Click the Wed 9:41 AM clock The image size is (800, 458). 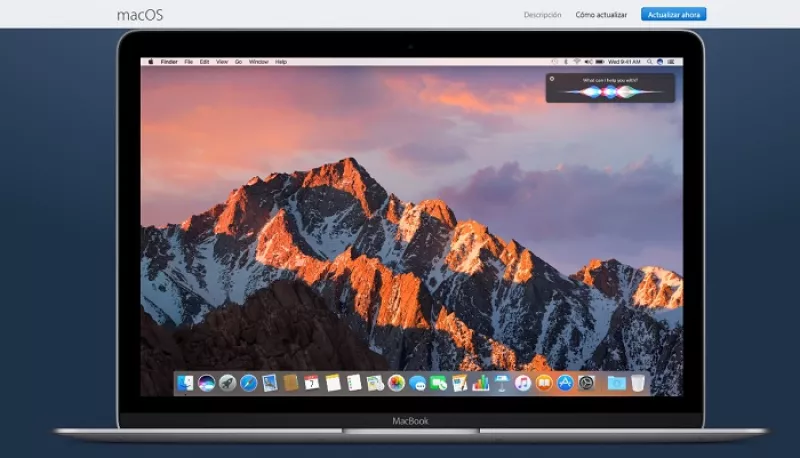624,62
